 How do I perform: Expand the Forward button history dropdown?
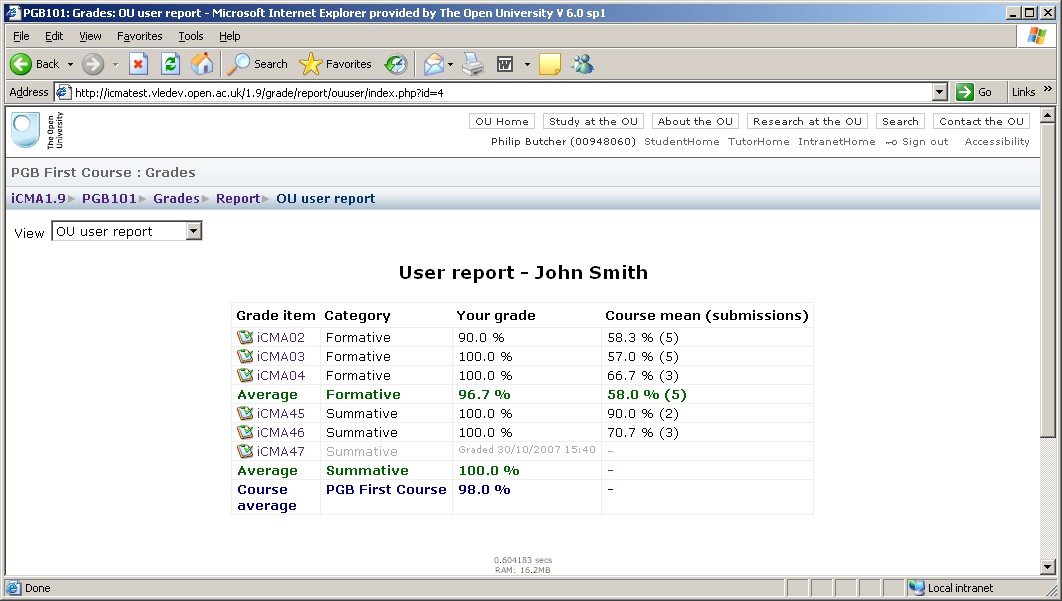[x=115, y=64]
